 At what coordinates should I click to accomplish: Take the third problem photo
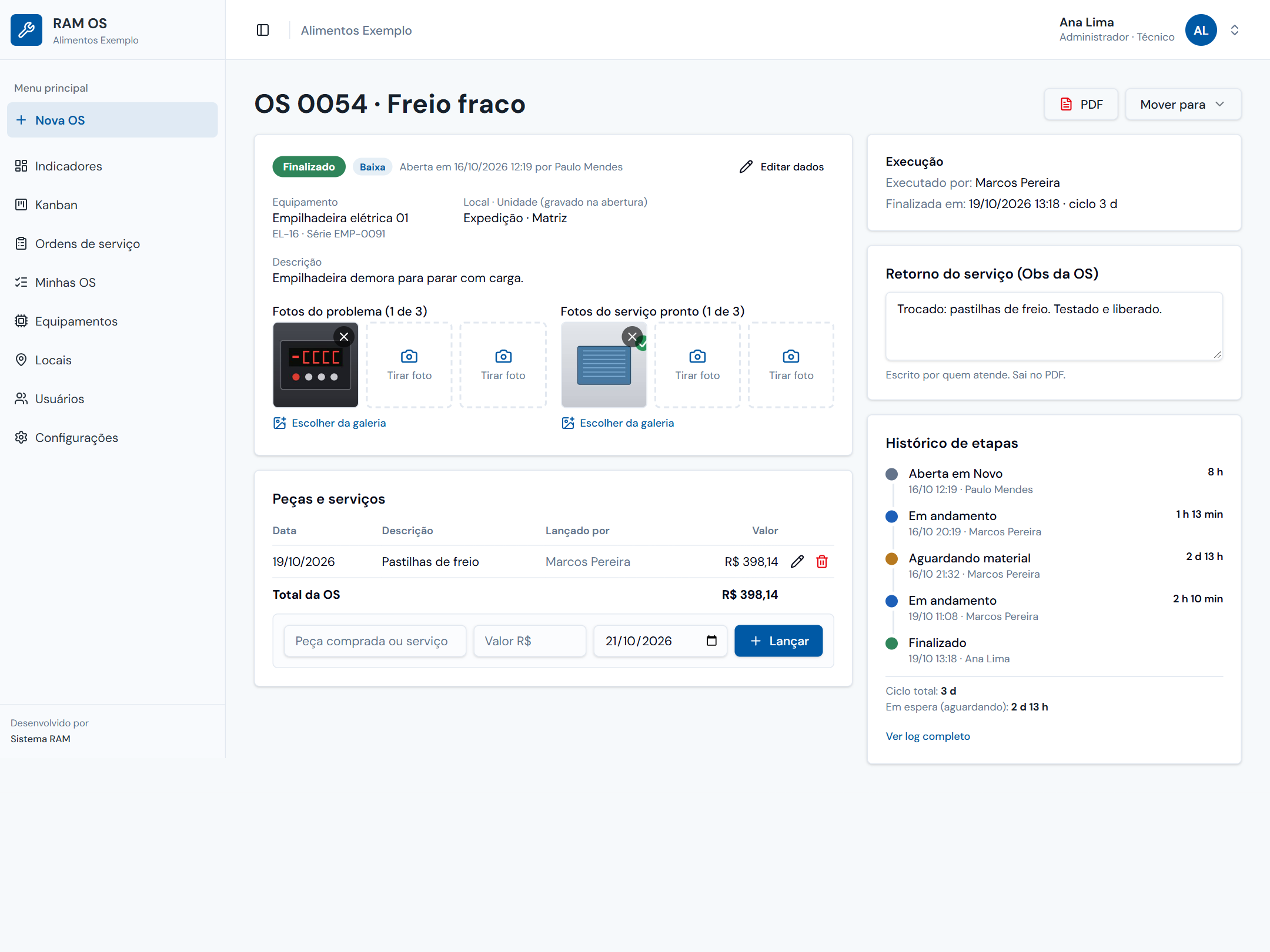[x=503, y=365]
